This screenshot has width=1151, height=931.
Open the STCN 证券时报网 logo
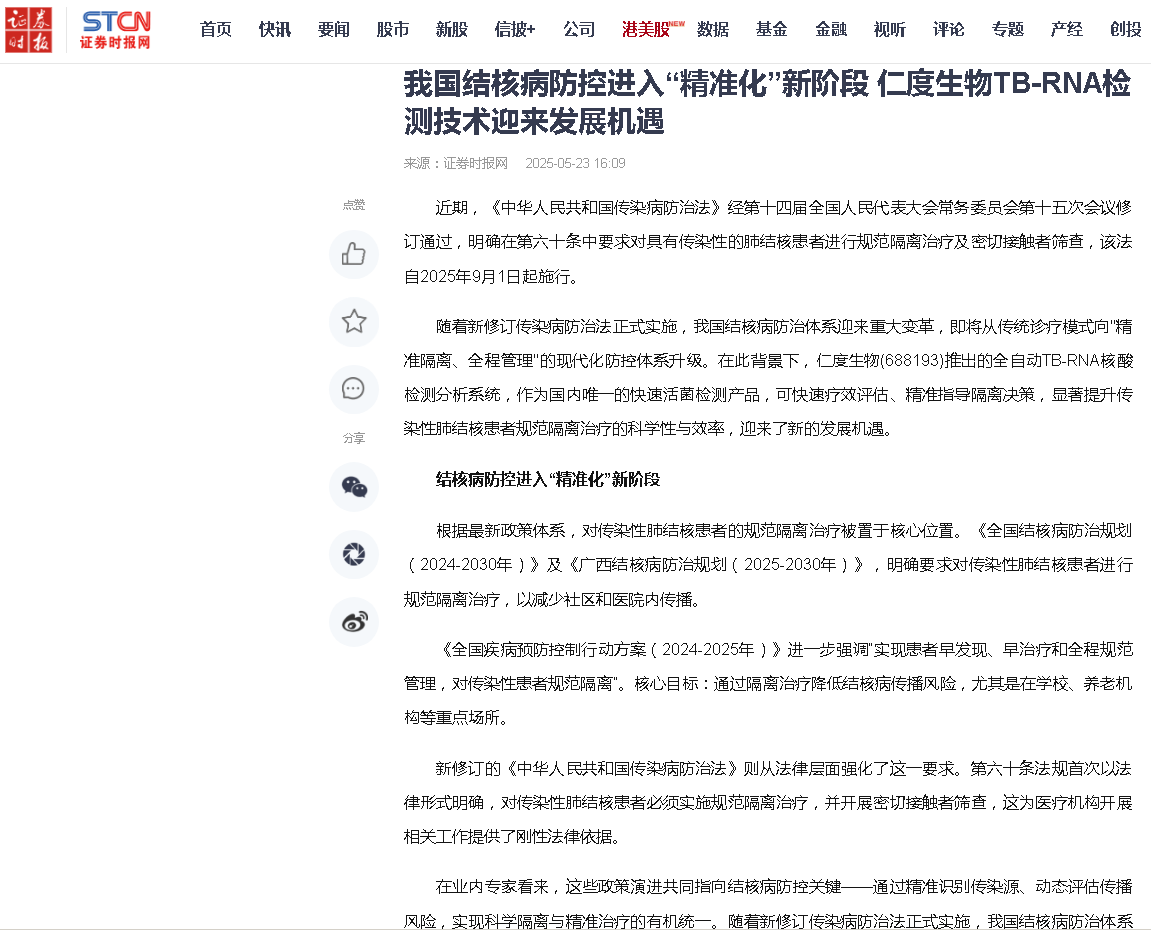point(115,29)
